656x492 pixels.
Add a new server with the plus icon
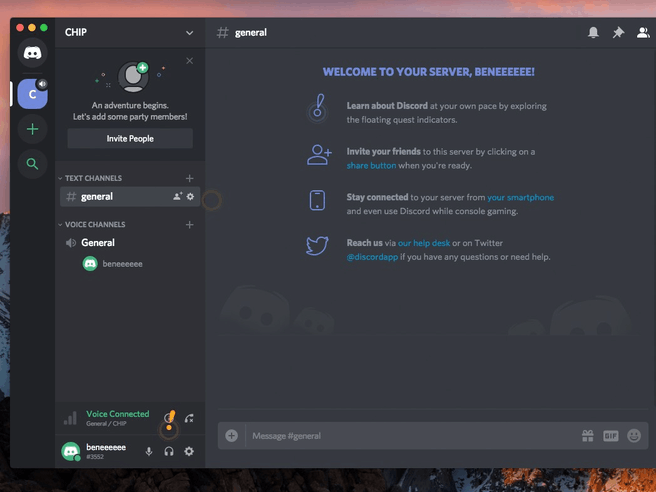(x=32, y=129)
